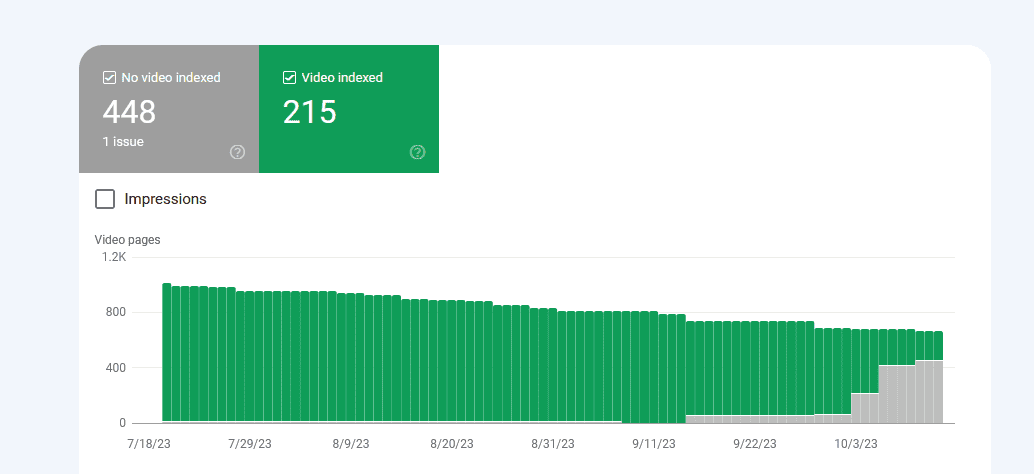Screen dimensions: 1034x474
Task: Click the 10/3/23 date axis label
Action: click(856, 443)
